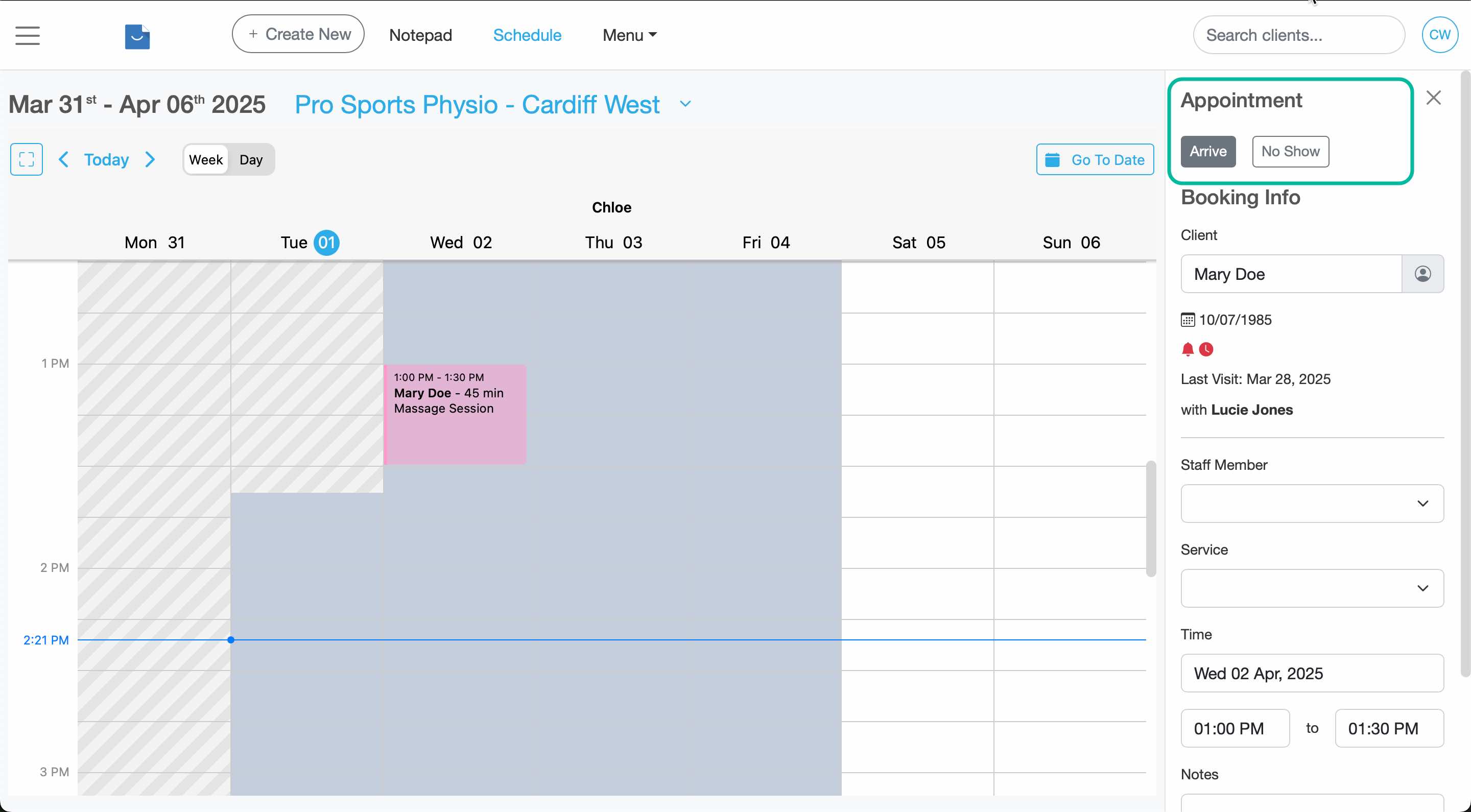Click the Mary Doe client field
The width and height of the screenshot is (1471, 812).
click(1291, 274)
